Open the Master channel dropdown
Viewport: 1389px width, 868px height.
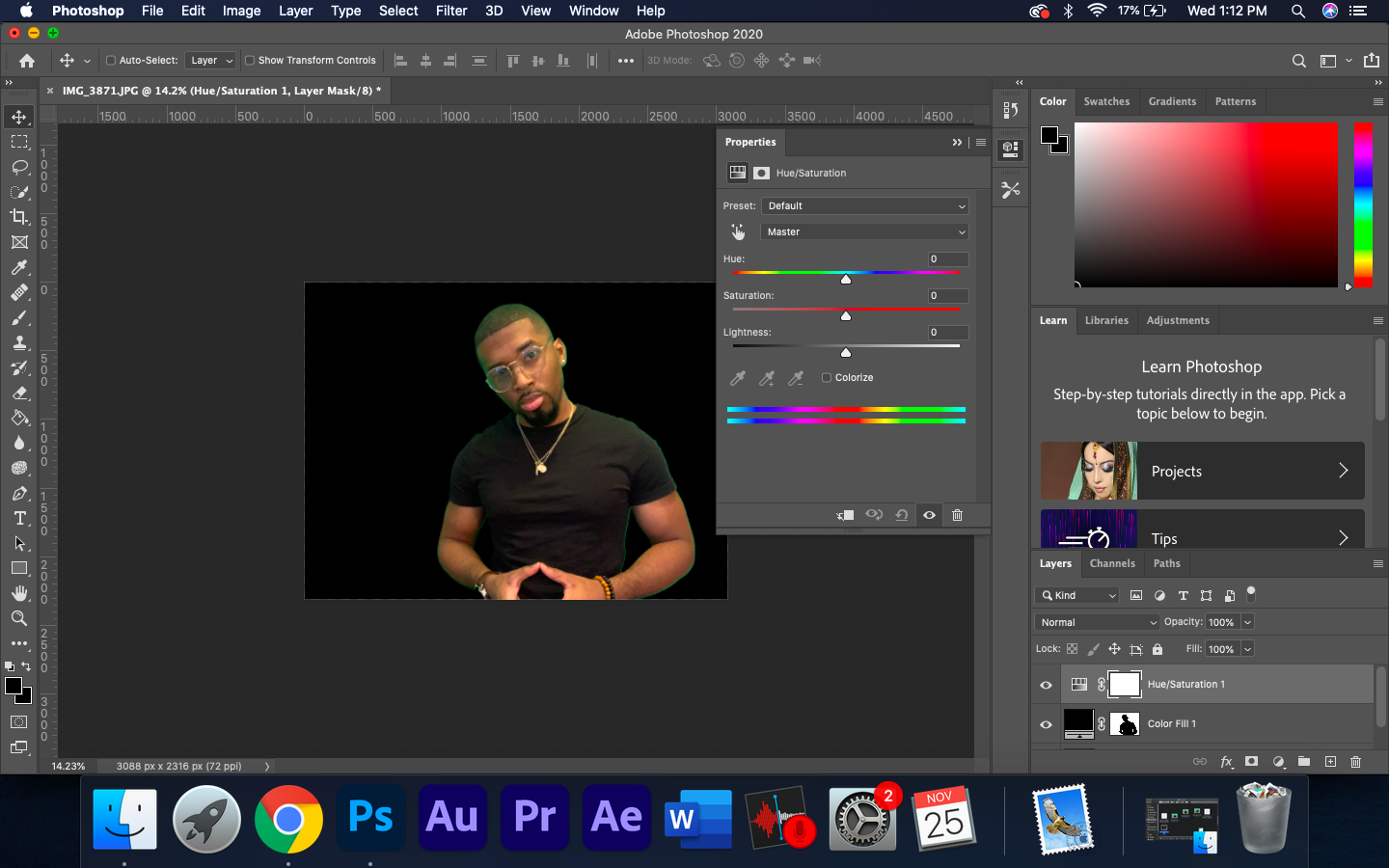tap(864, 231)
